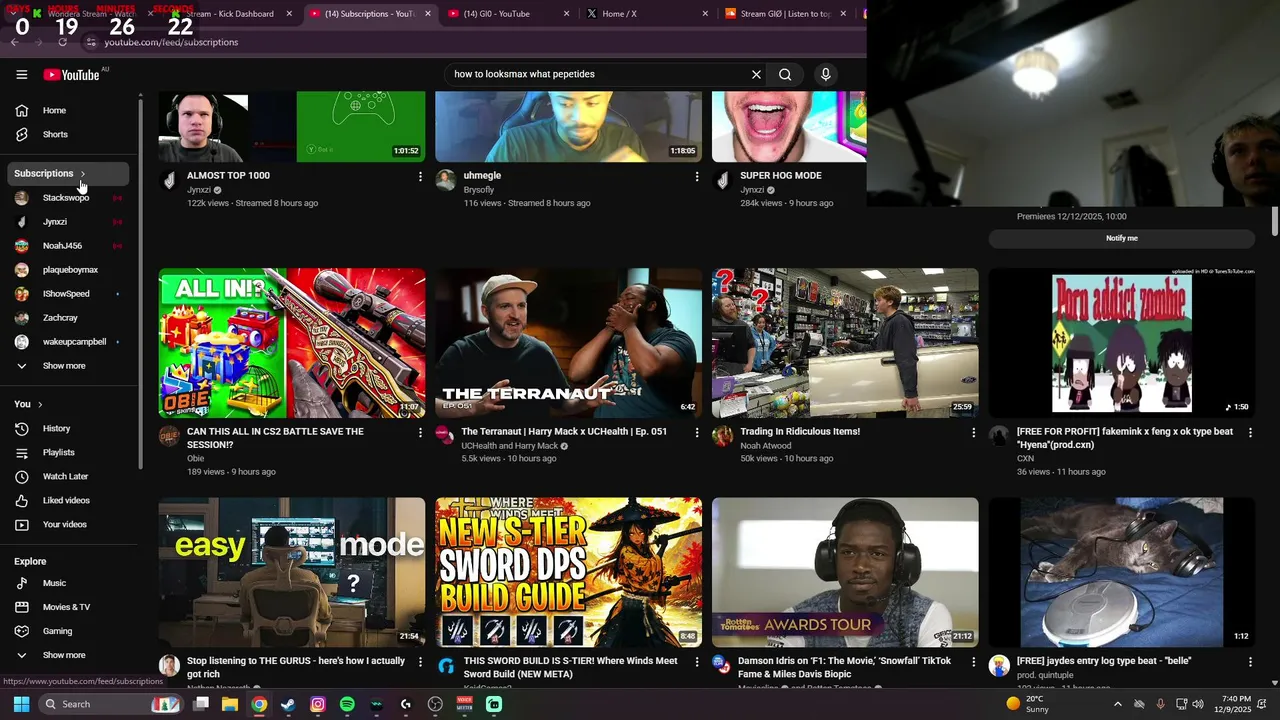Open Damson Idris F1 interview title
Image resolution: width=1280 pixels, height=720 pixels.
[844, 667]
